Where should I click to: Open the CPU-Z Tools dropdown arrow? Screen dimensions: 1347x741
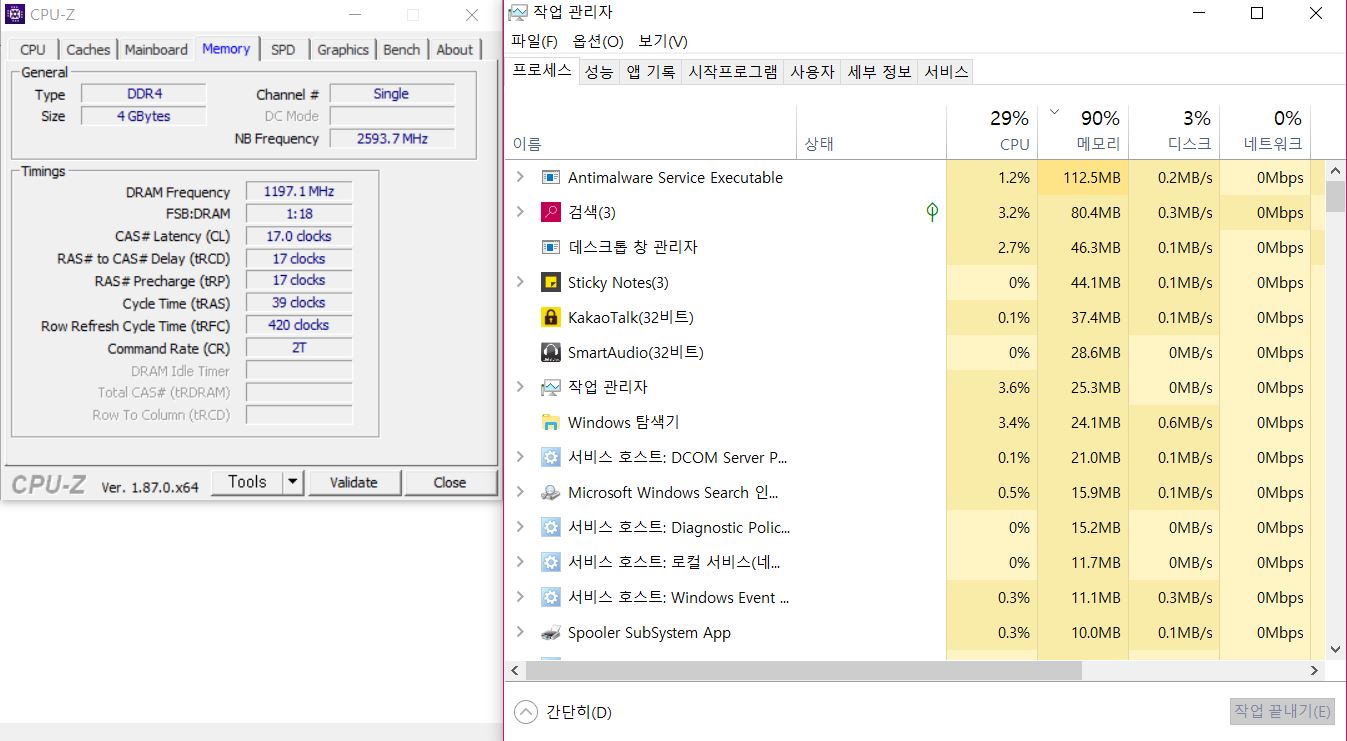pos(292,482)
